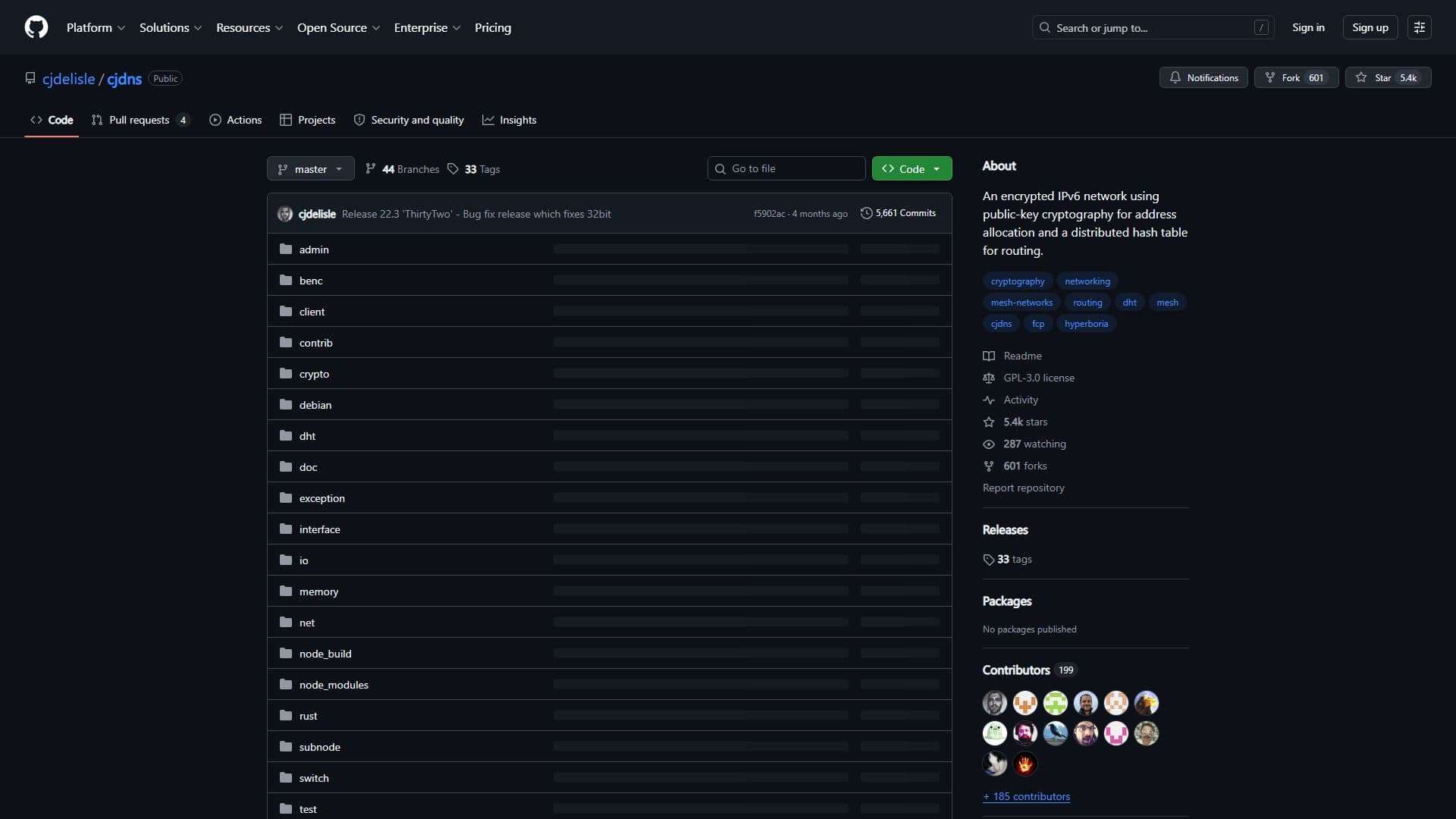Switch to the Code tab
Screen dimensions: 1456x819
pyautogui.click(x=52, y=120)
